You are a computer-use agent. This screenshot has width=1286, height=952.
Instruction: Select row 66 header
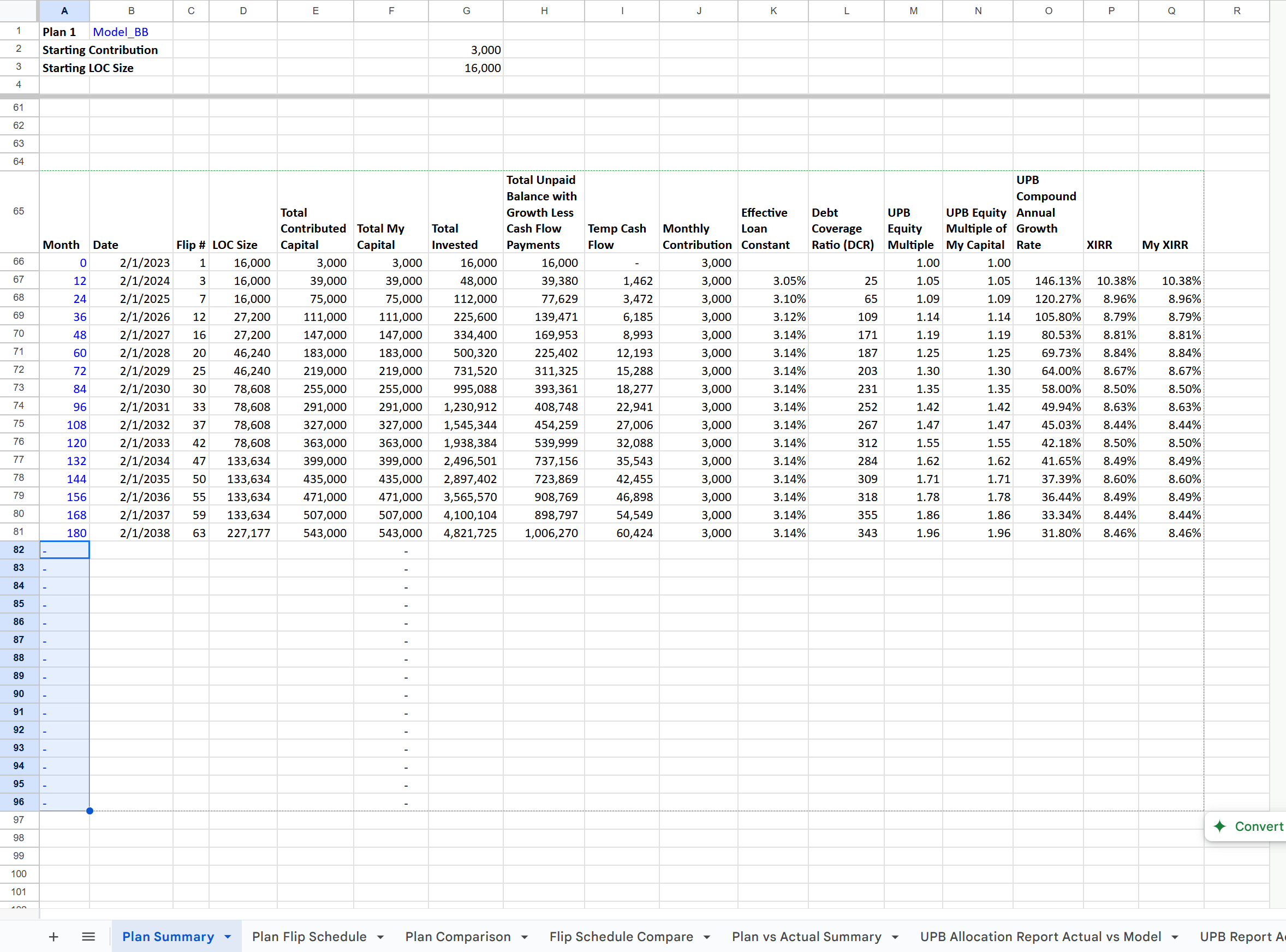coord(19,261)
